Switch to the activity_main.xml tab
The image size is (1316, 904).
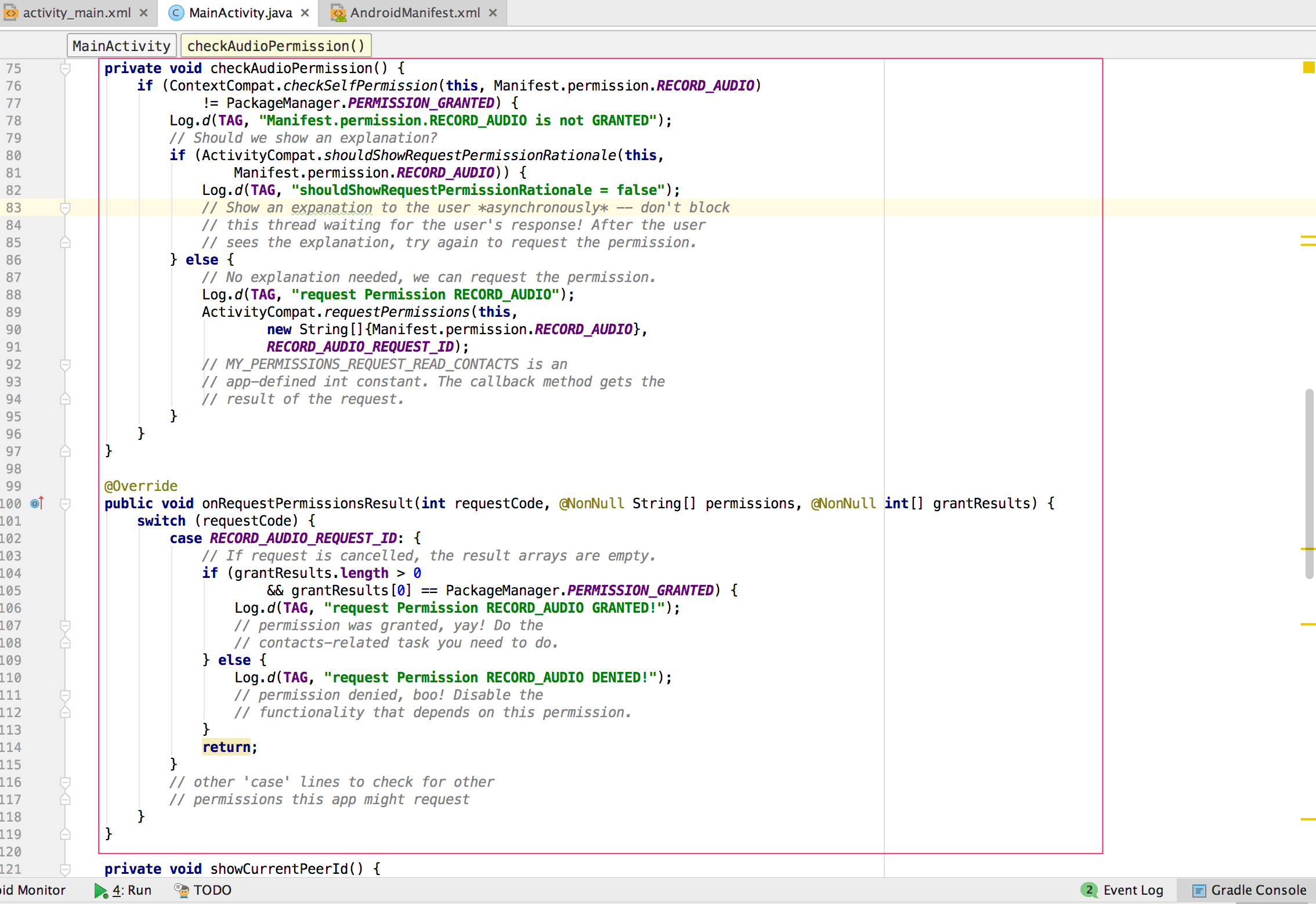coord(75,12)
